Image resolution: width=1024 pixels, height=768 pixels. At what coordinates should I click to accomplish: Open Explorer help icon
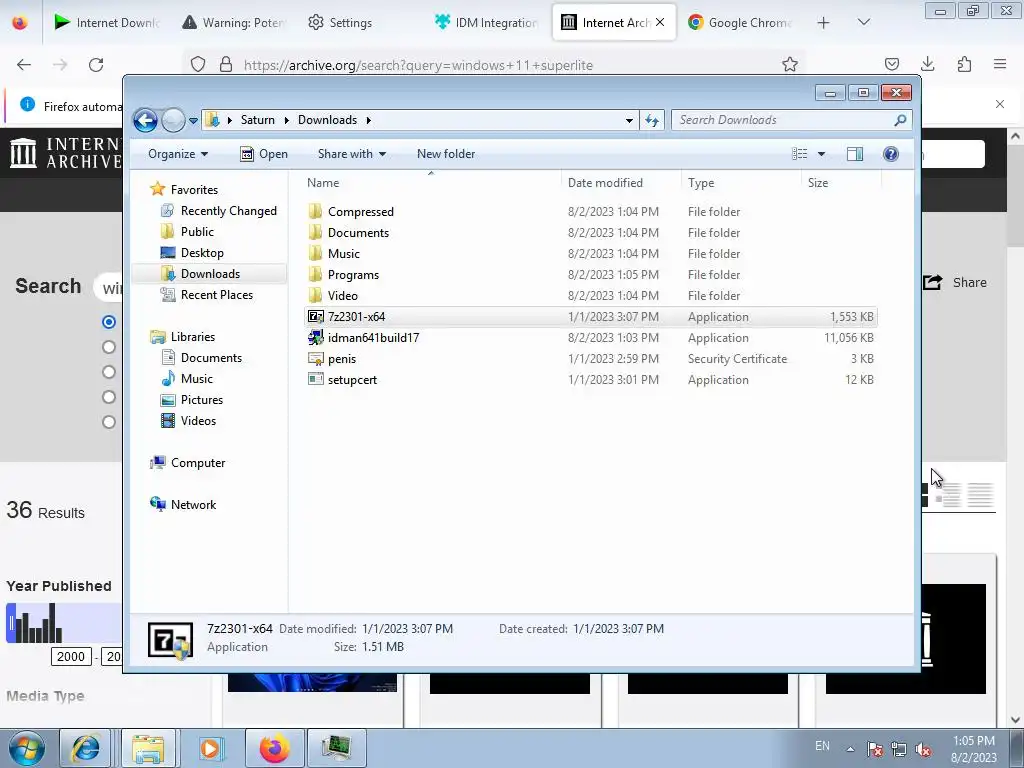pos(891,154)
